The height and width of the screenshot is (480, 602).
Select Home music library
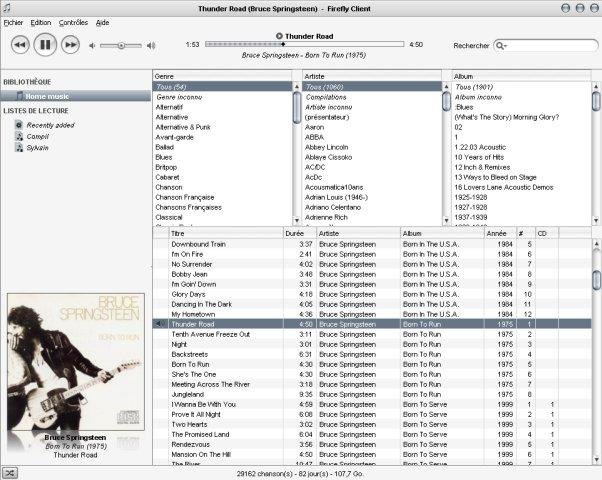pyautogui.click(x=76, y=96)
